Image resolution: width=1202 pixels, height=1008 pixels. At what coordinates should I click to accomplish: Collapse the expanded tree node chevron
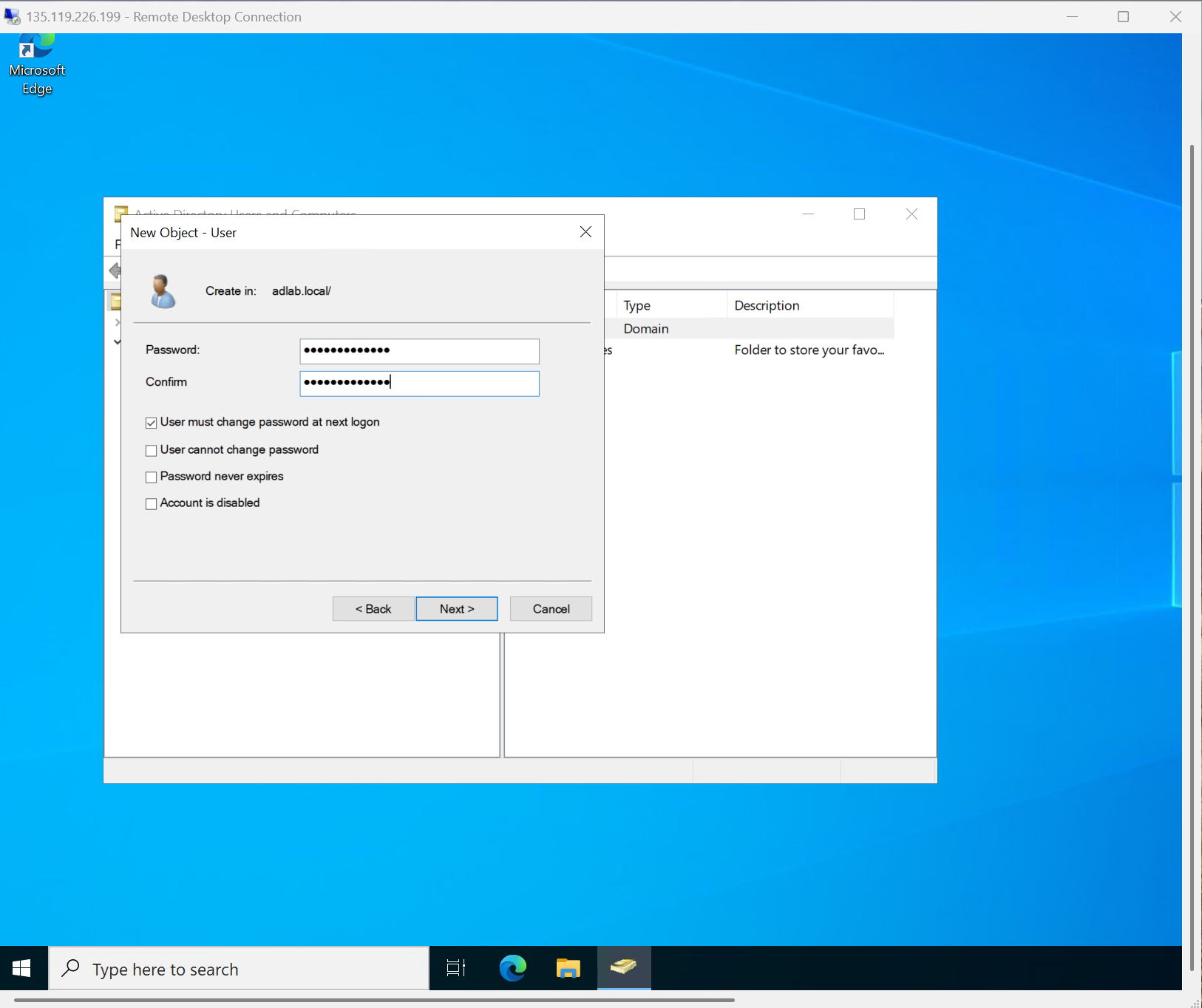coord(118,341)
